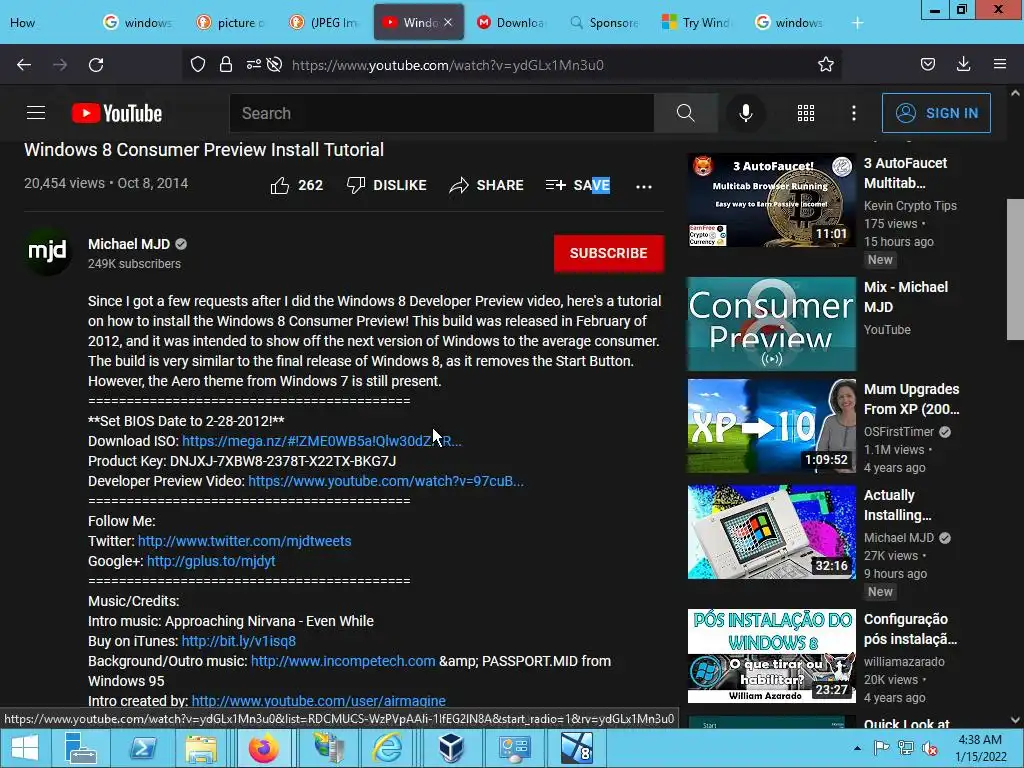
Task: Launch Firefox from the taskbar
Action: pyautogui.click(x=263, y=748)
